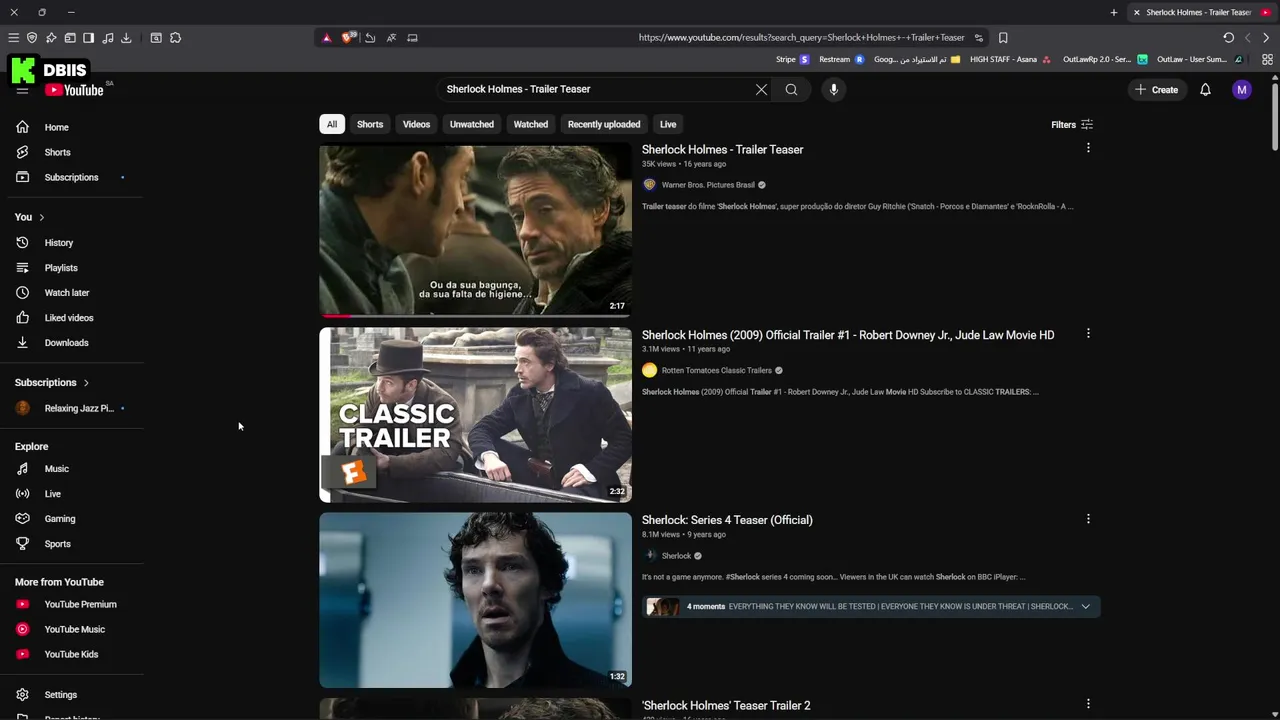Image resolution: width=1280 pixels, height=720 pixels.
Task: Open the Brave Shields lion icon
Action: (x=348, y=38)
